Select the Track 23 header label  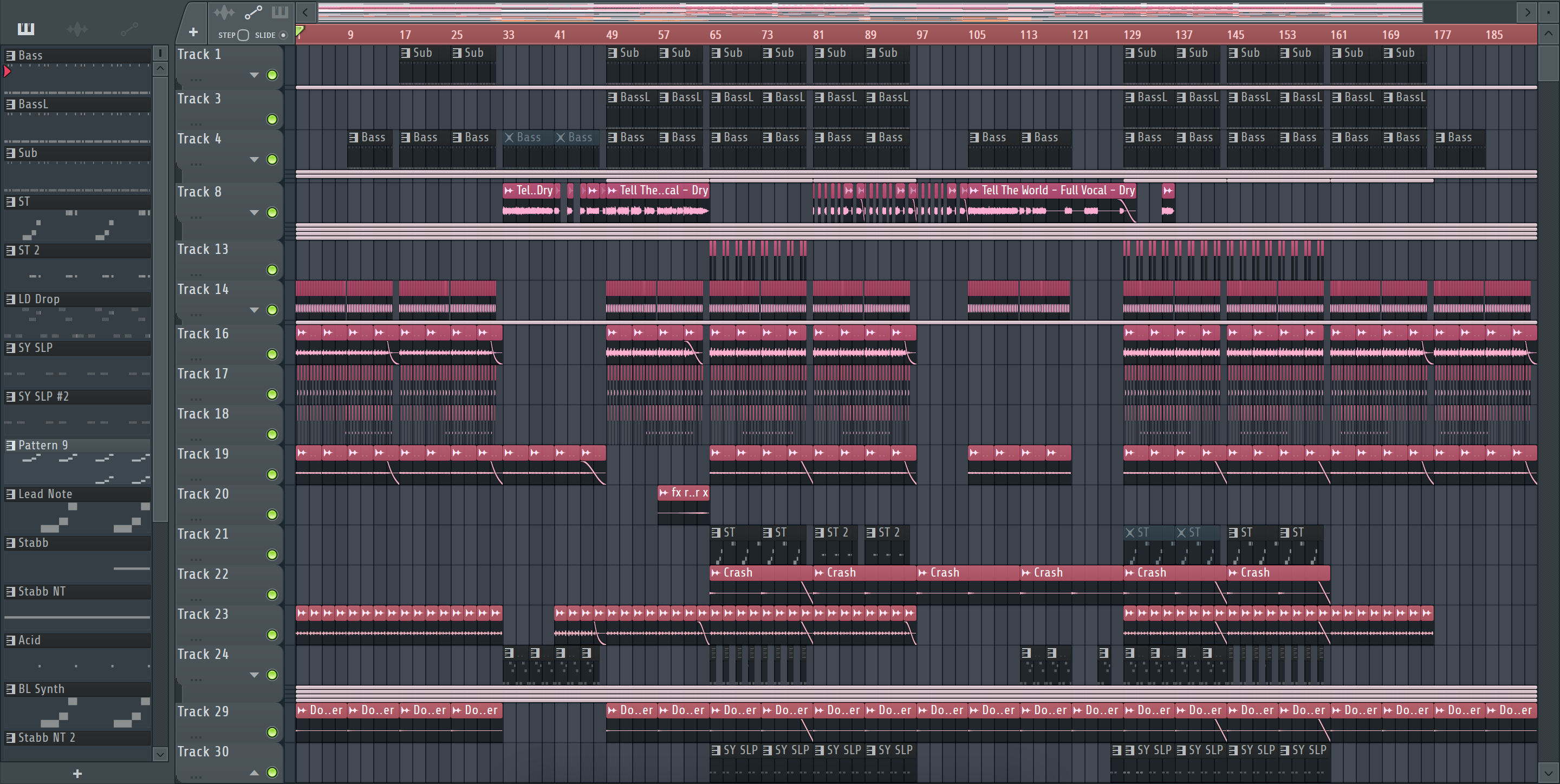pyautogui.click(x=203, y=614)
